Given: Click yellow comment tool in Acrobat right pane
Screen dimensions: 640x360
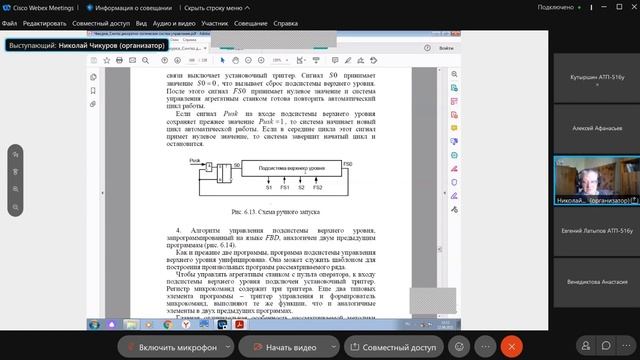Looking at the screenshot, I should point(454,128).
